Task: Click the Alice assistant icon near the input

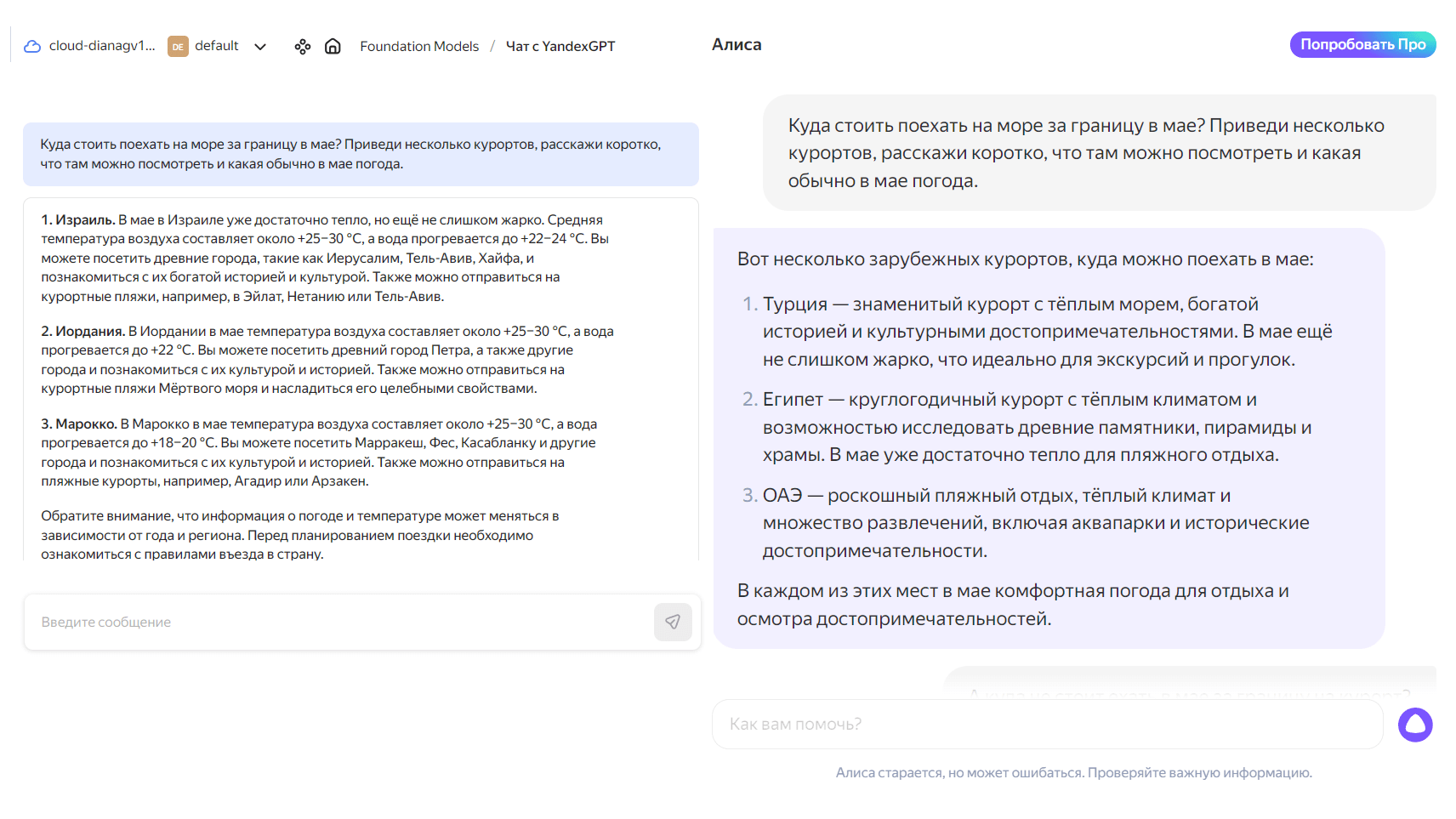Action: click(1414, 725)
